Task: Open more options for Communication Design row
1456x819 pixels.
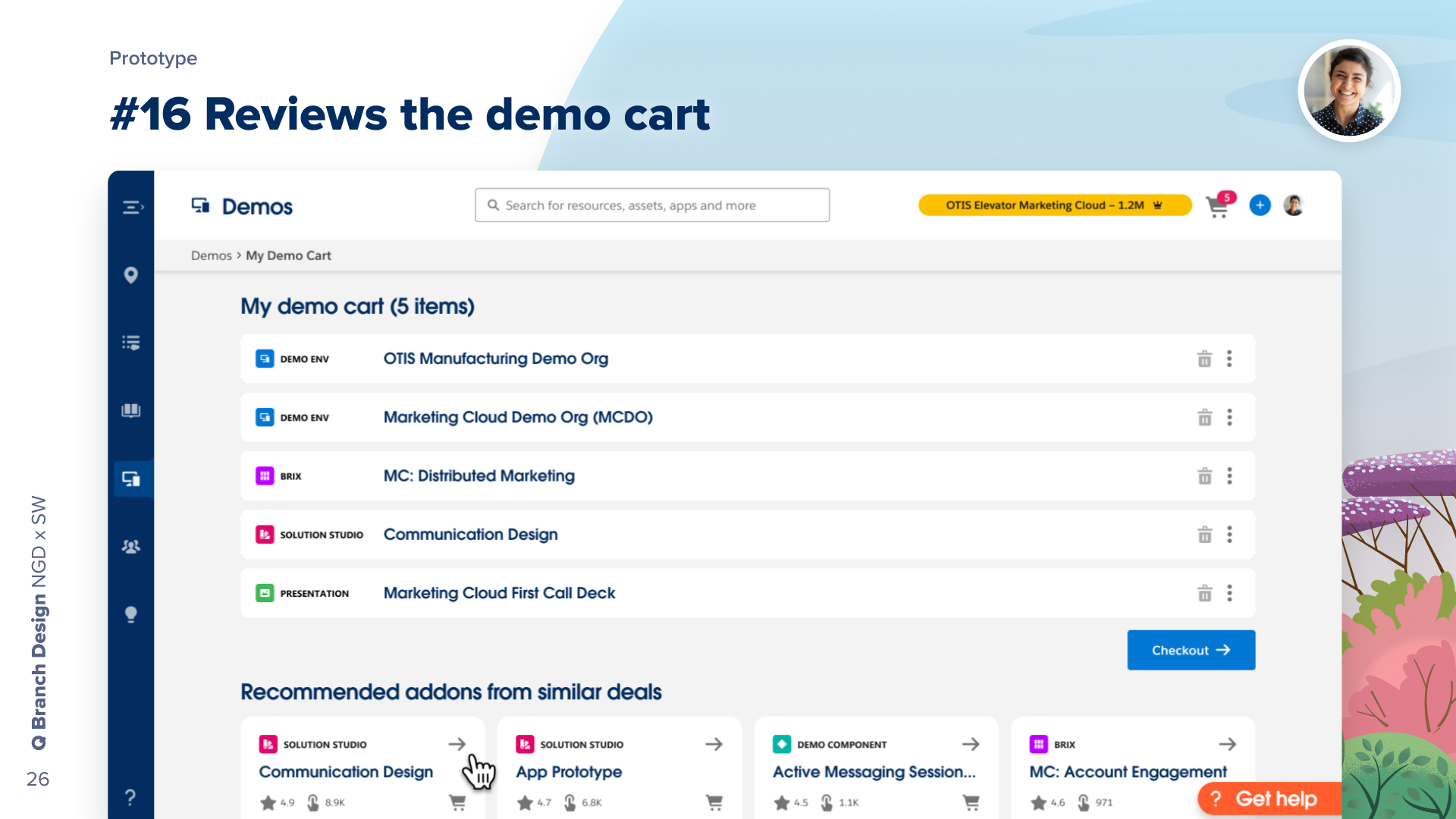Action: click(1229, 535)
